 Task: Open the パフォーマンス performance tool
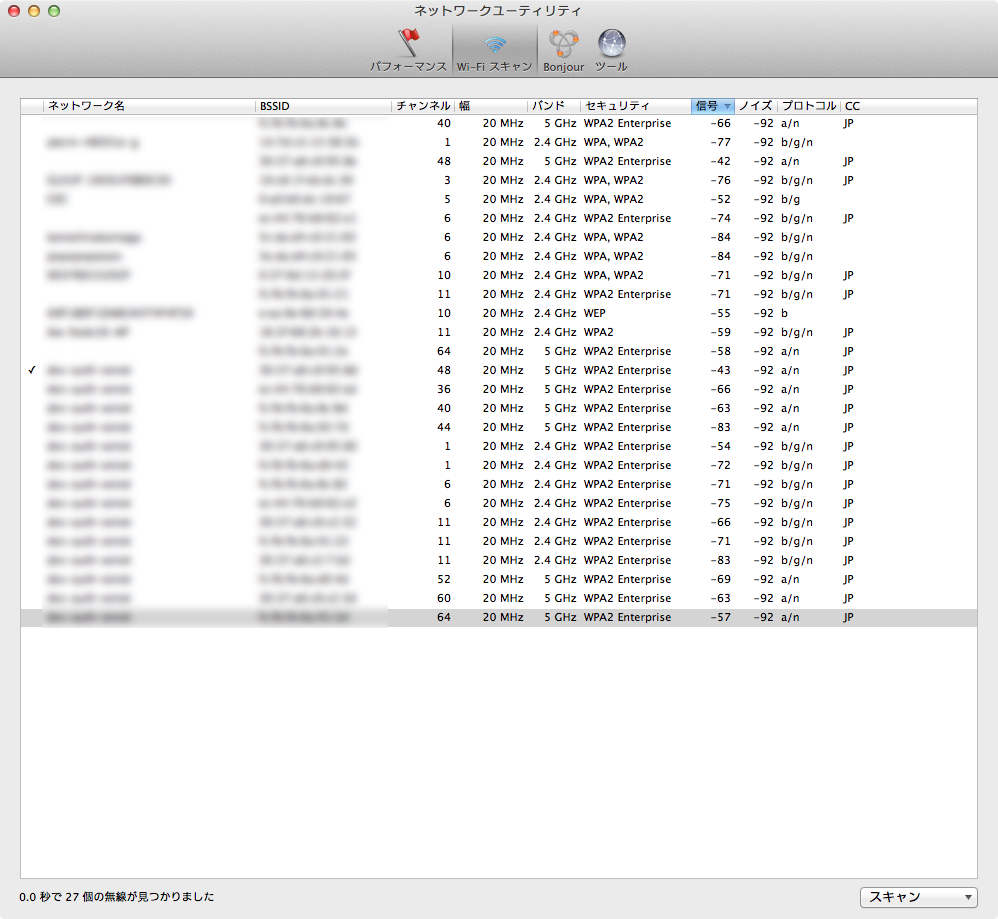[407, 50]
